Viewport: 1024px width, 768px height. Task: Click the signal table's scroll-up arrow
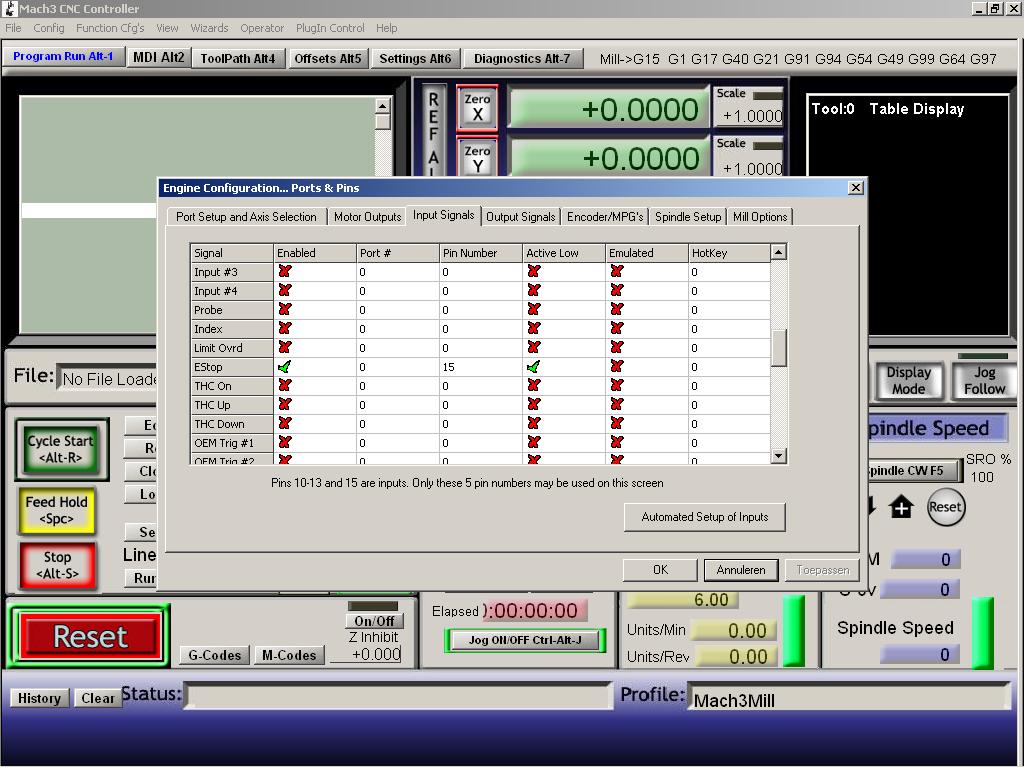coord(779,253)
